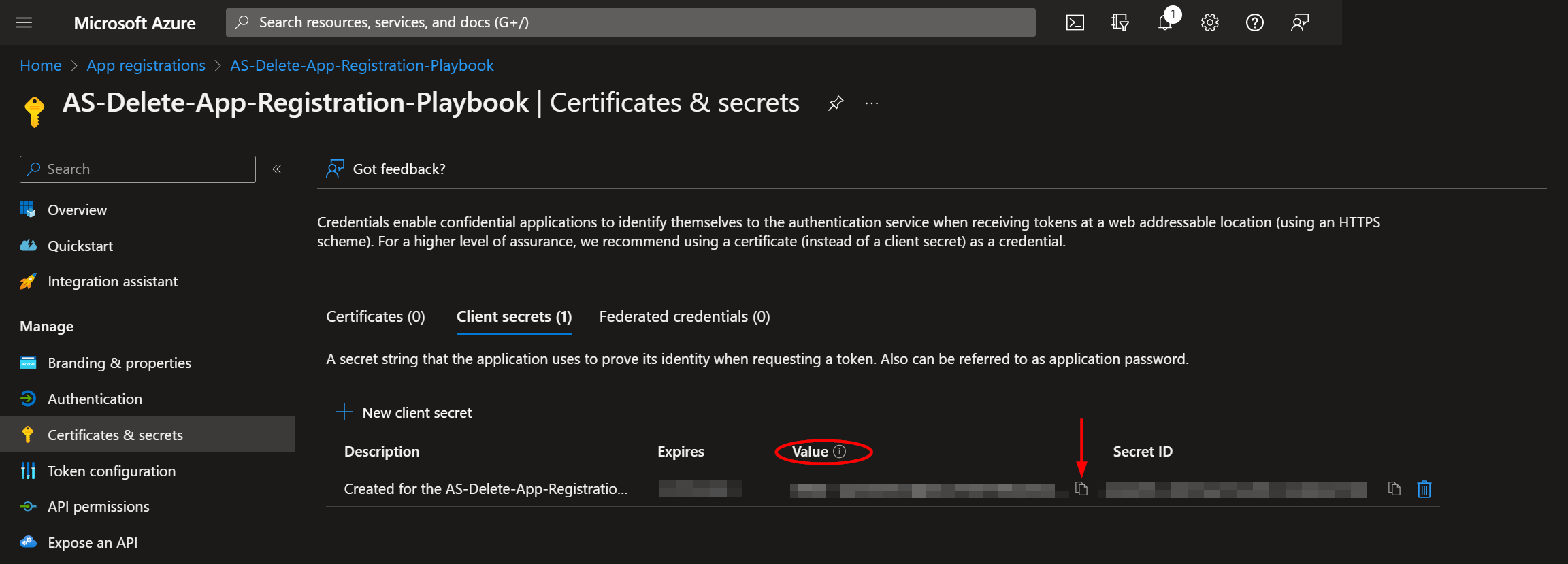Image resolution: width=1568 pixels, height=564 pixels.
Task: Open portal settings gear
Action: pyautogui.click(x=1210, y=22)
